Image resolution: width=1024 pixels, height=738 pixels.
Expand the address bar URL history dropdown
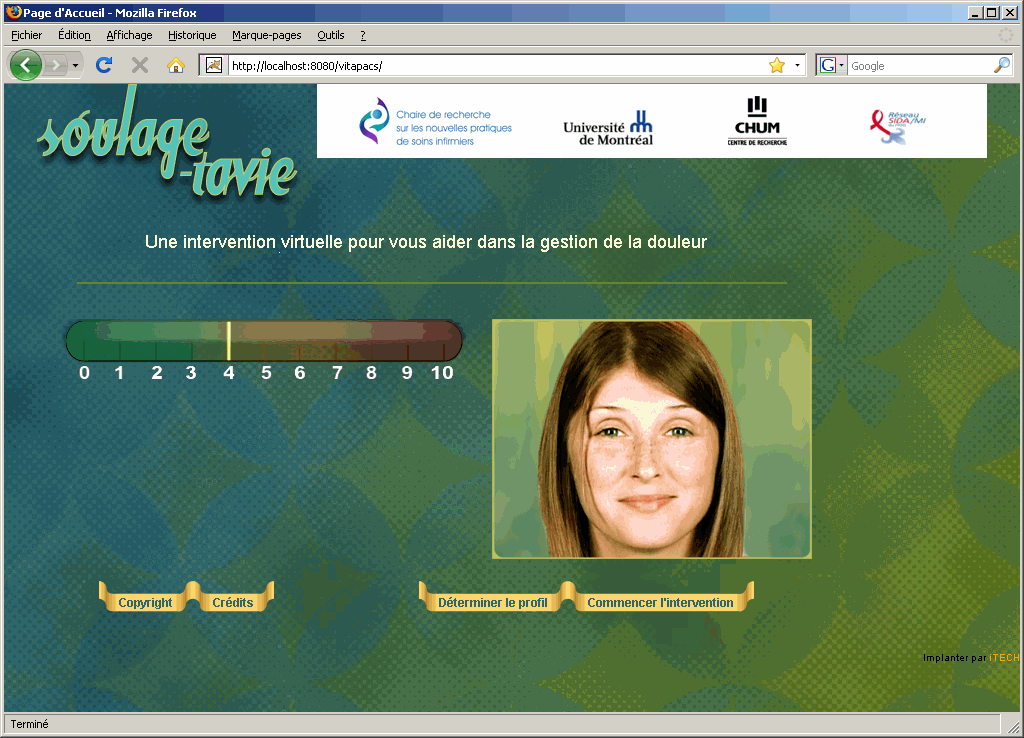tap(797, 66)
